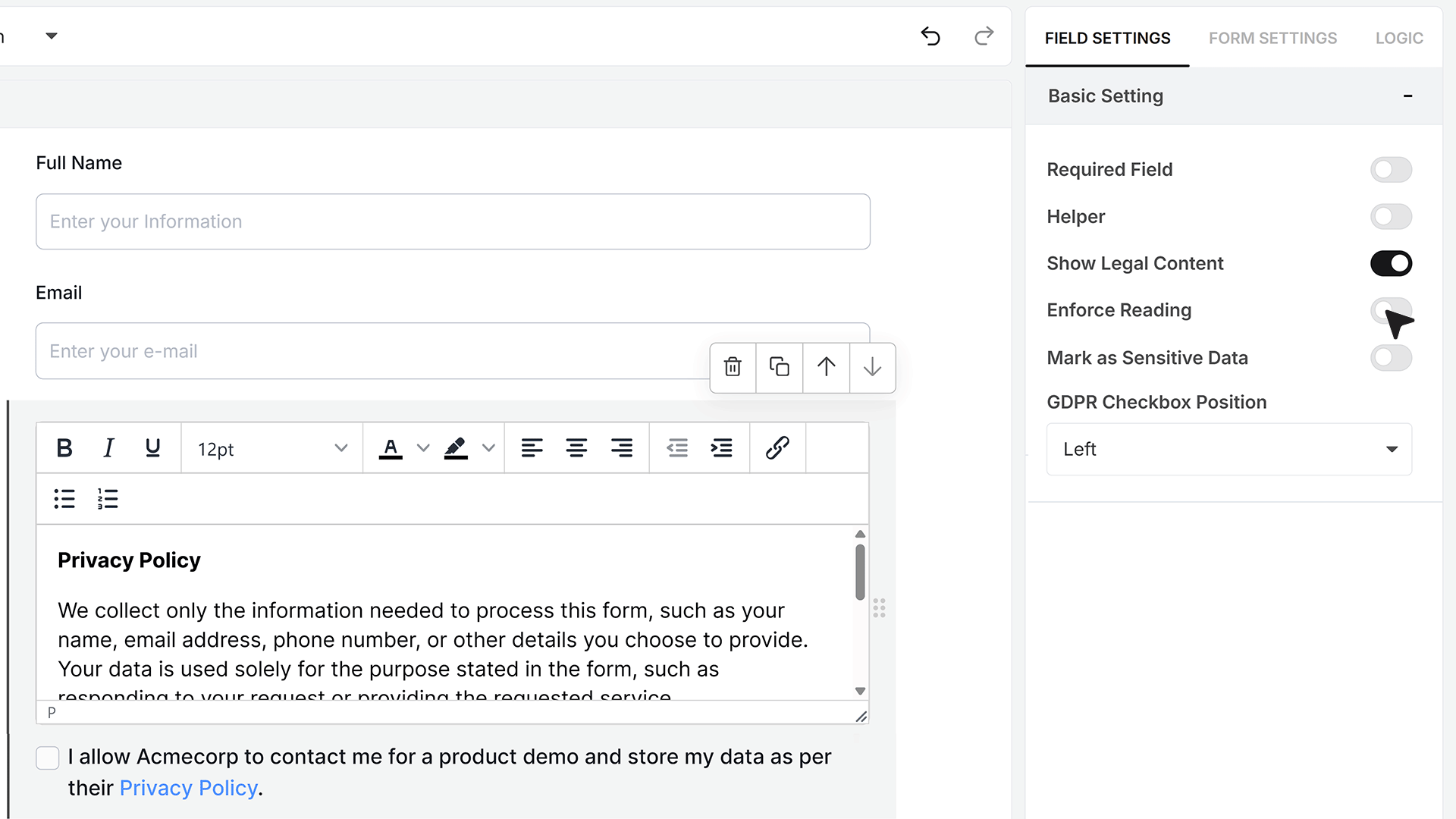This screenshot has height=819, width=1456.
Task: Delete the selected field with trash icon
Action: pos(733,367)
